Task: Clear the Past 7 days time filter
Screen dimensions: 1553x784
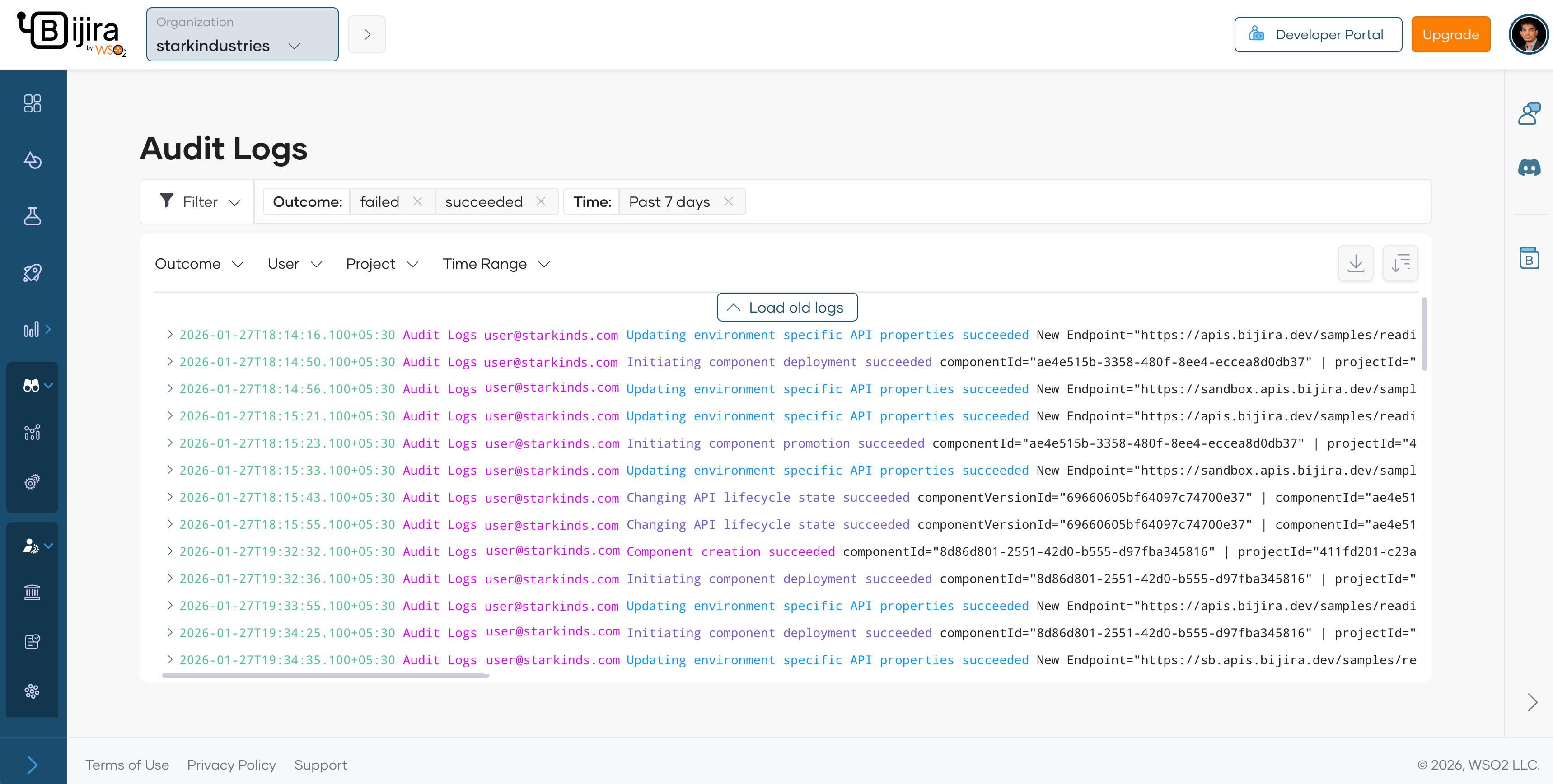Action: pyautogui.click(x=728, y=202)
